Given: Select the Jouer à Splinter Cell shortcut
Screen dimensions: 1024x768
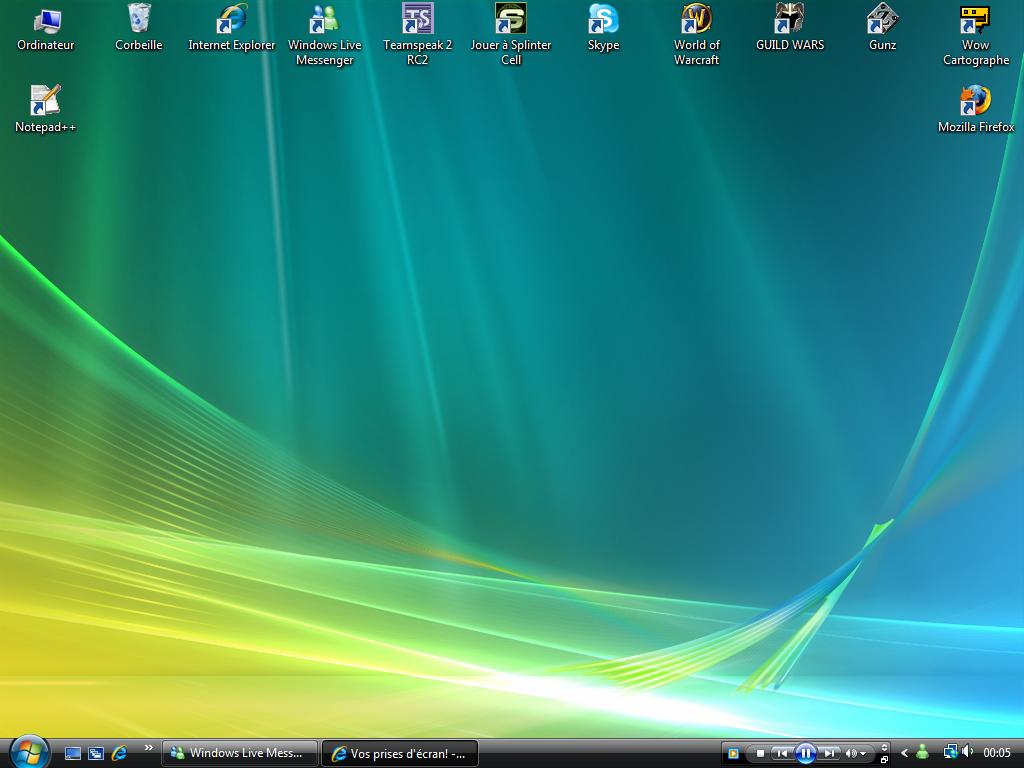Looking at the screenshot, I should [511, 35].
